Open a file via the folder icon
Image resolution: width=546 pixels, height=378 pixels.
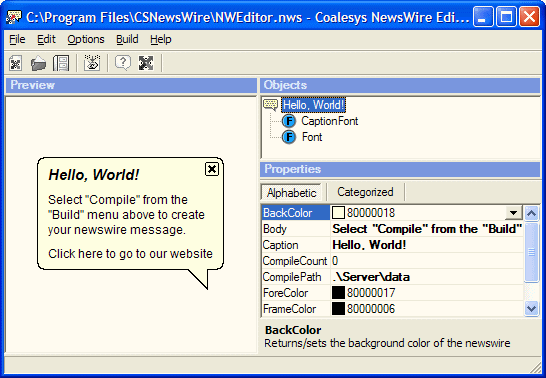click(38, 63)
